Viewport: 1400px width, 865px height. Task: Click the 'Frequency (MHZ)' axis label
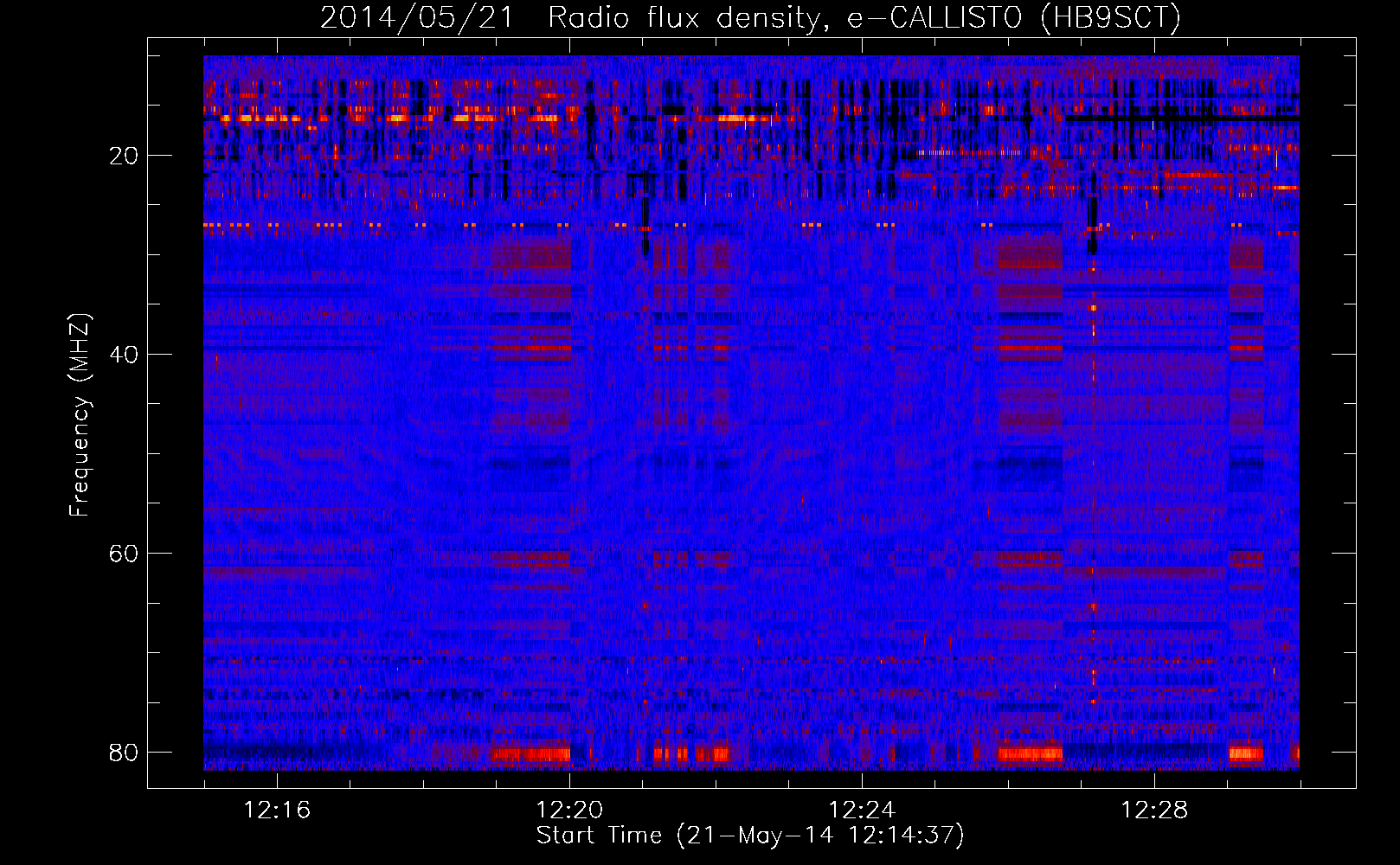tap(79, 415)
